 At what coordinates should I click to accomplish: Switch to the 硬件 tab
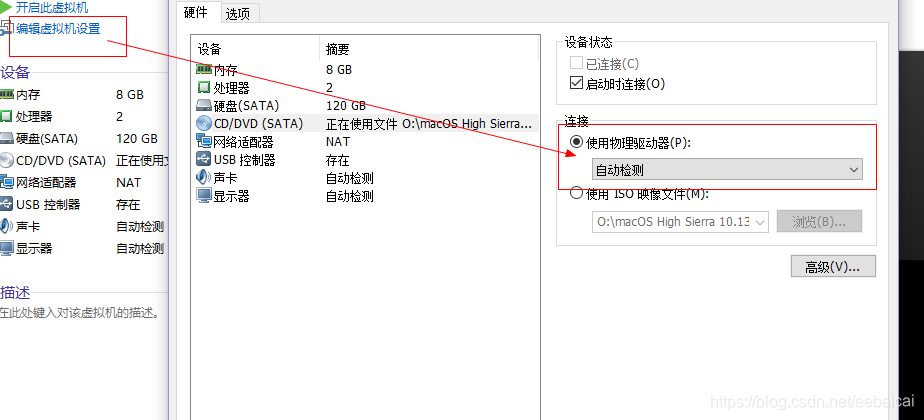(195, 12)
